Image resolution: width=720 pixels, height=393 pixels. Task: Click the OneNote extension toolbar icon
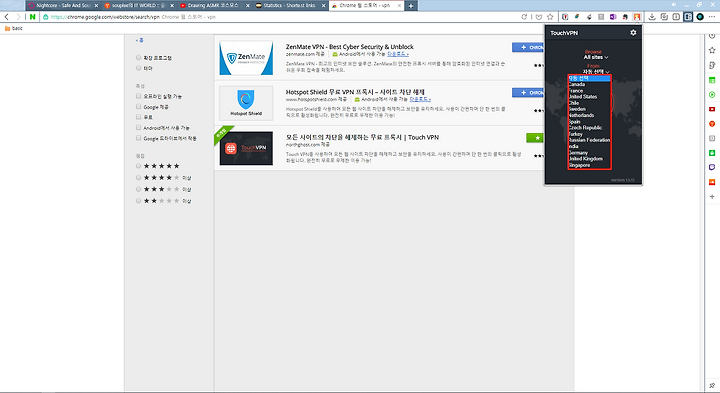613,17
